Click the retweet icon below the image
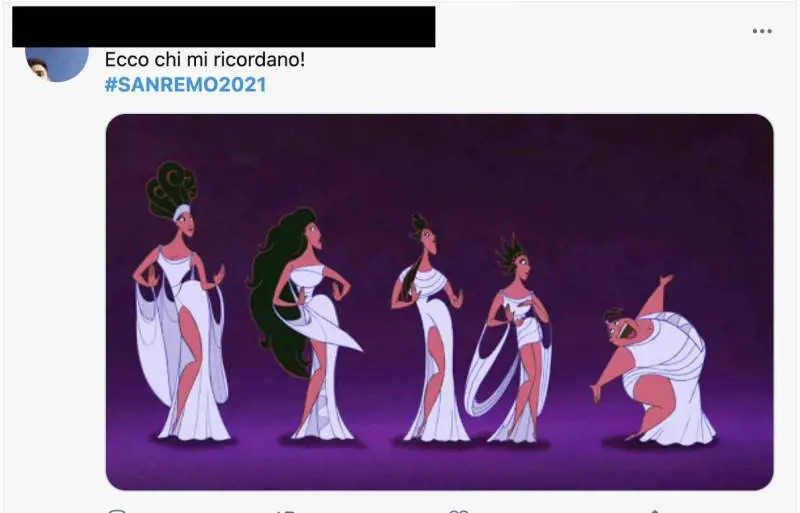 pyautogui.click(x=286, y=510)
